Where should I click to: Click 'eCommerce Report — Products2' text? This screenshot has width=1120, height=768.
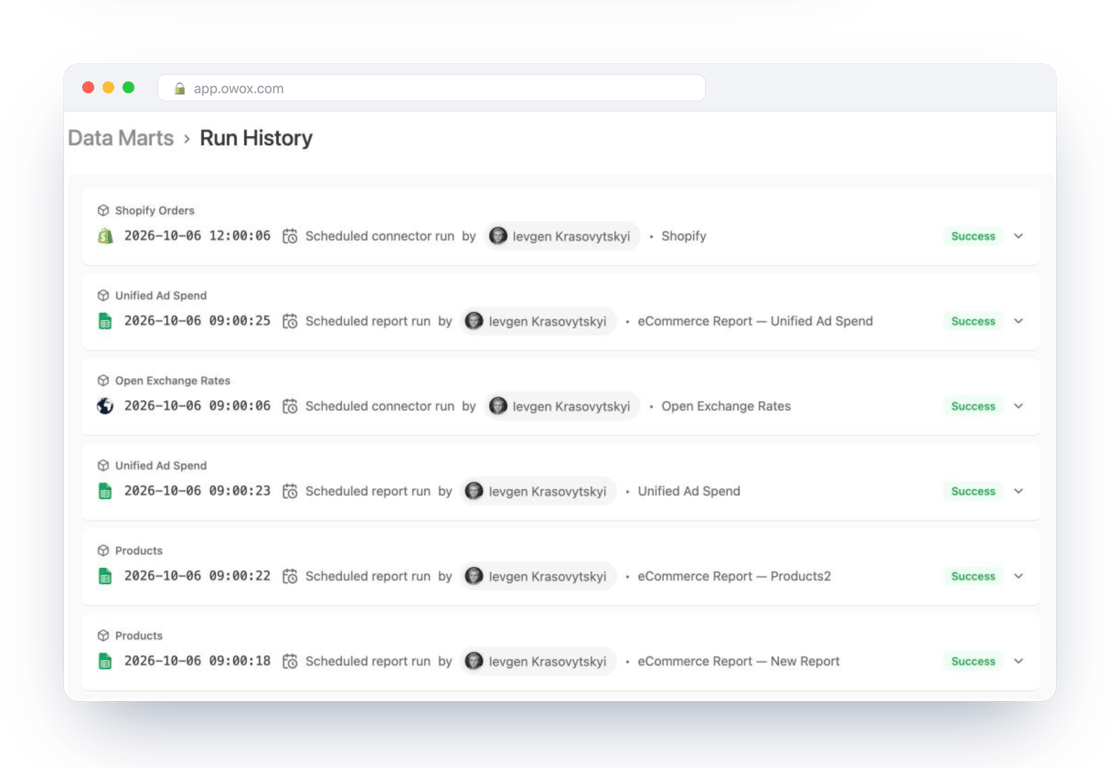[x=734, y=577]
